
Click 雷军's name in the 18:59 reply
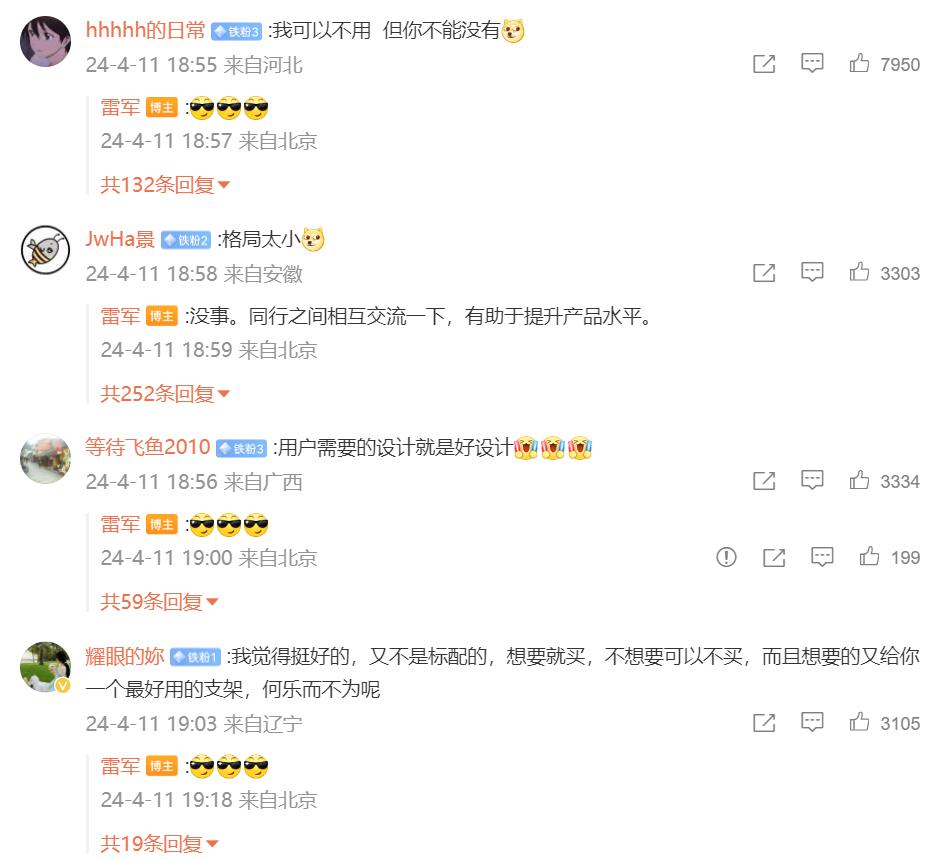(x=120, y=316)
